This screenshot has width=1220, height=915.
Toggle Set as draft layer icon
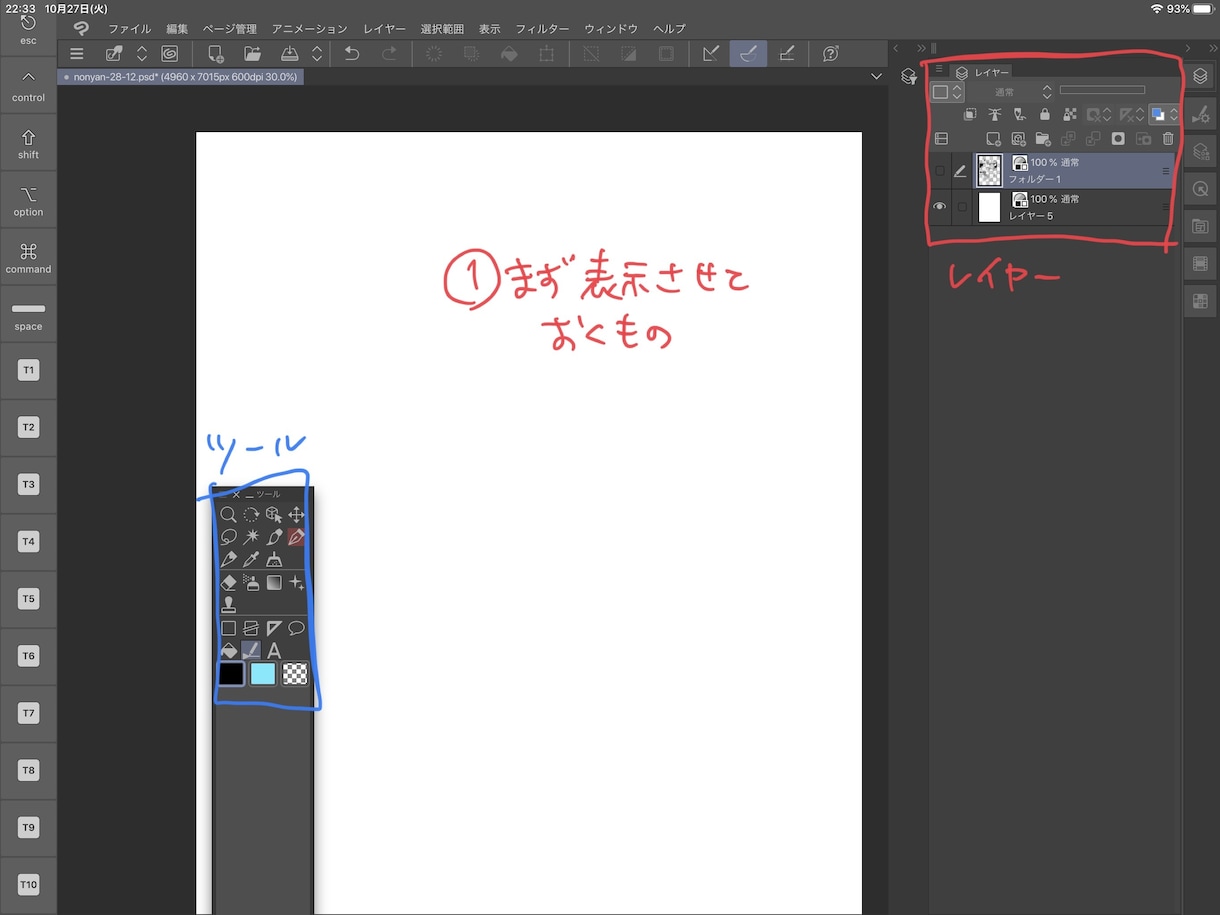pos(1020,115)
